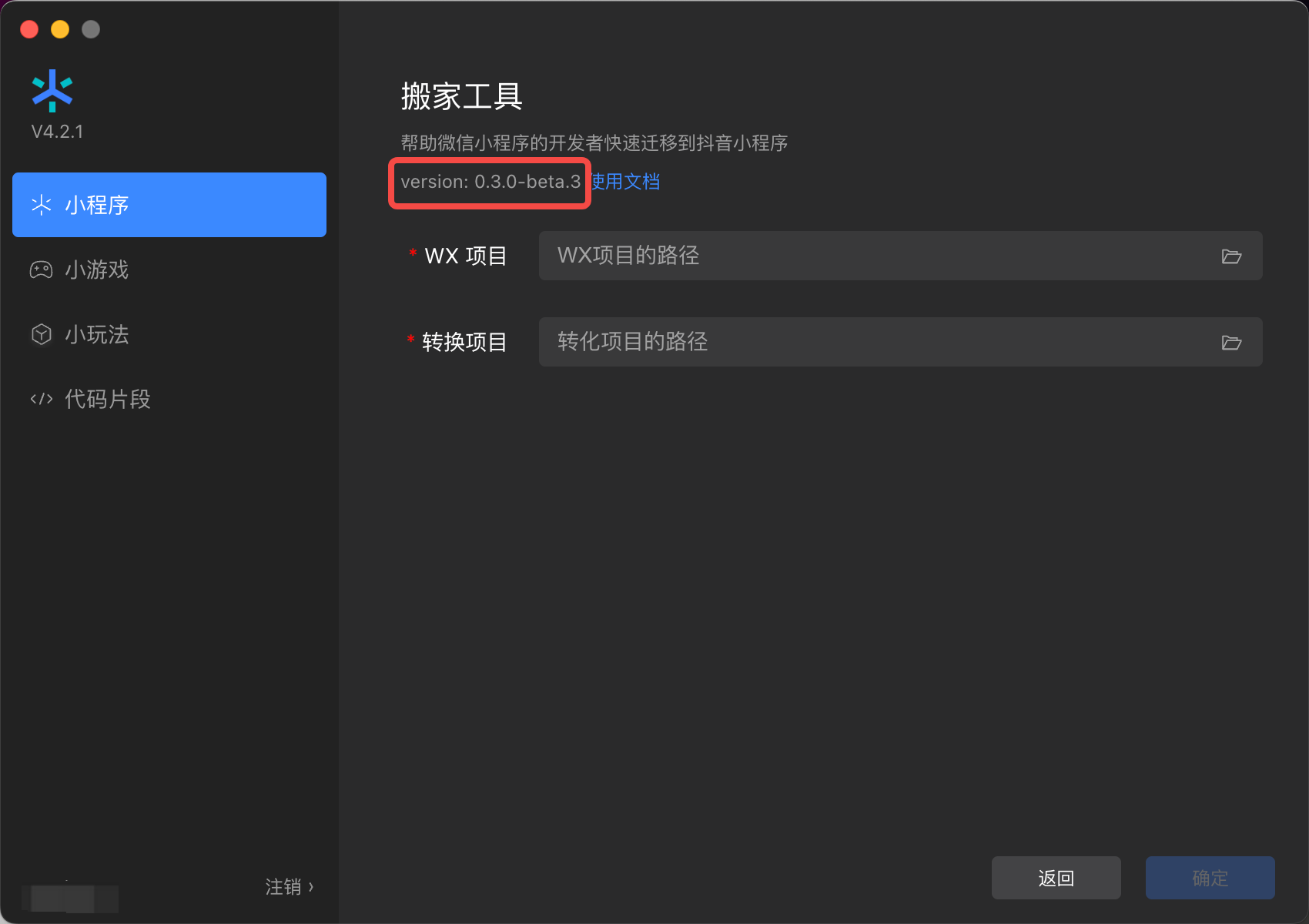Close the window with red button
The height and width of the screenshot is (924, 1309).
point(29,29)
